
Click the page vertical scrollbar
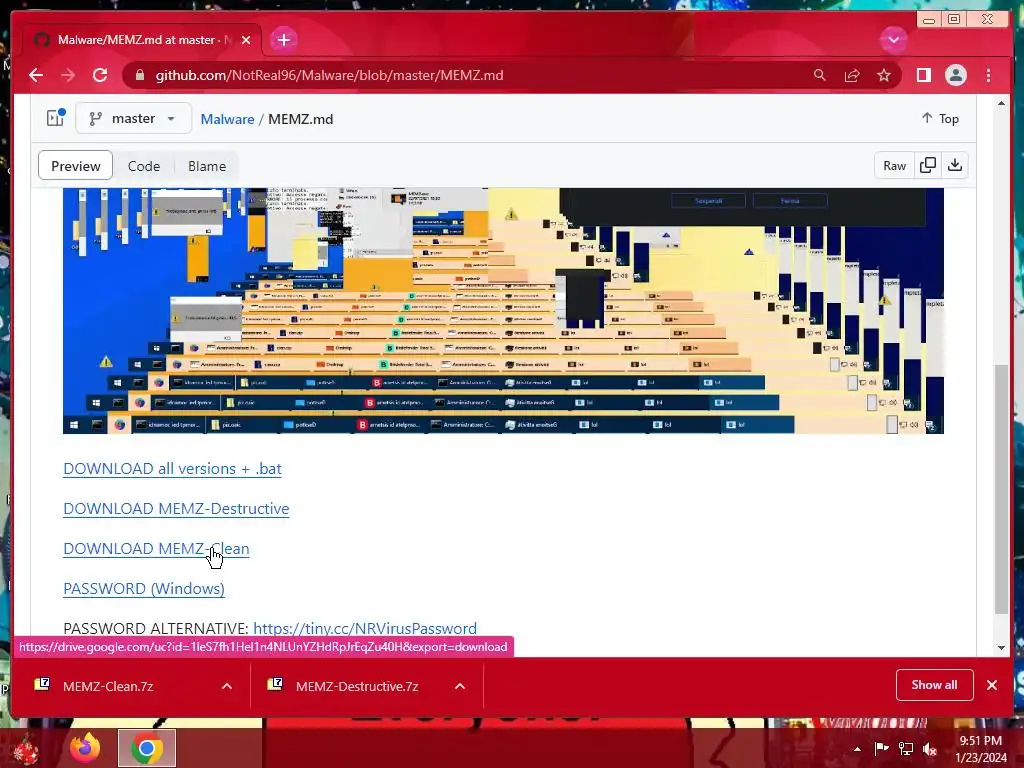point(1001,488)
